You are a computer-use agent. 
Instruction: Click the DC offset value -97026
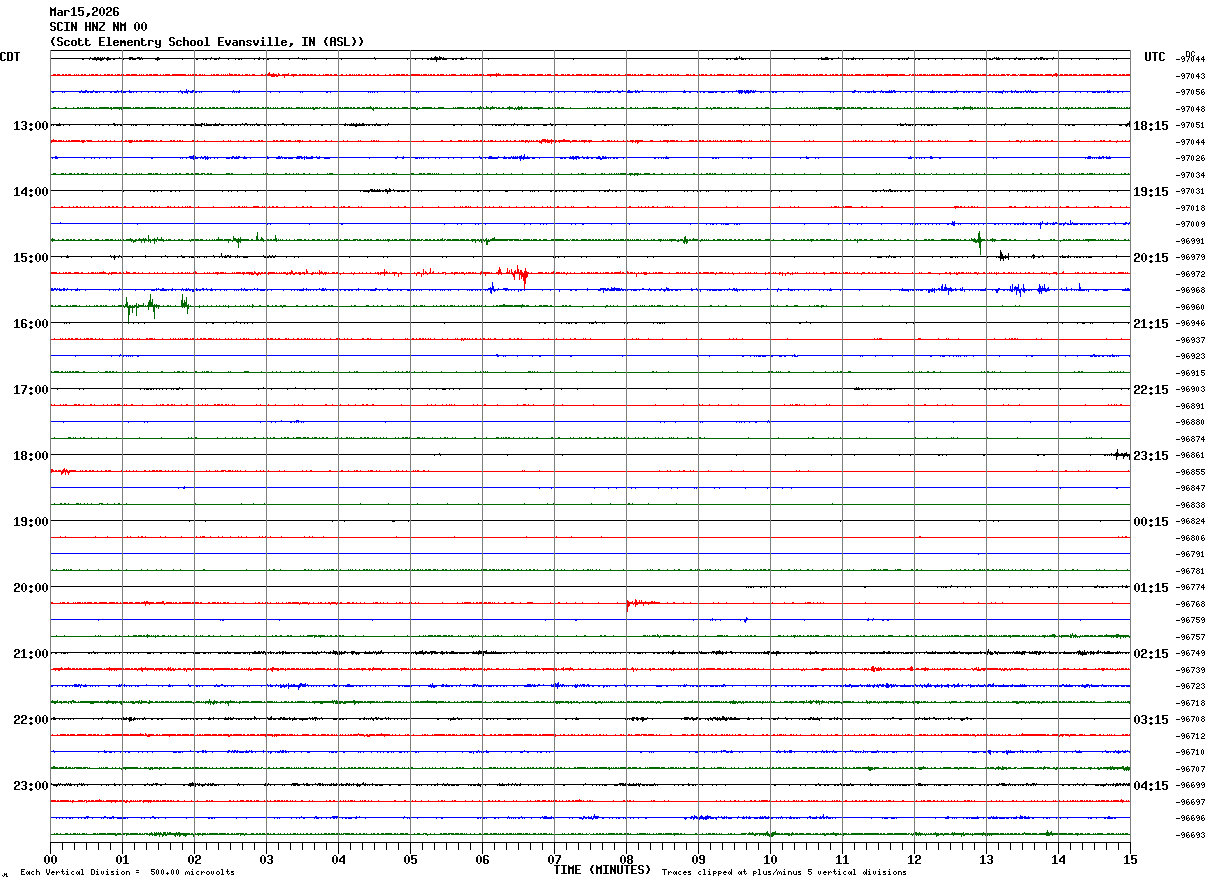[x=1190, y=158]
